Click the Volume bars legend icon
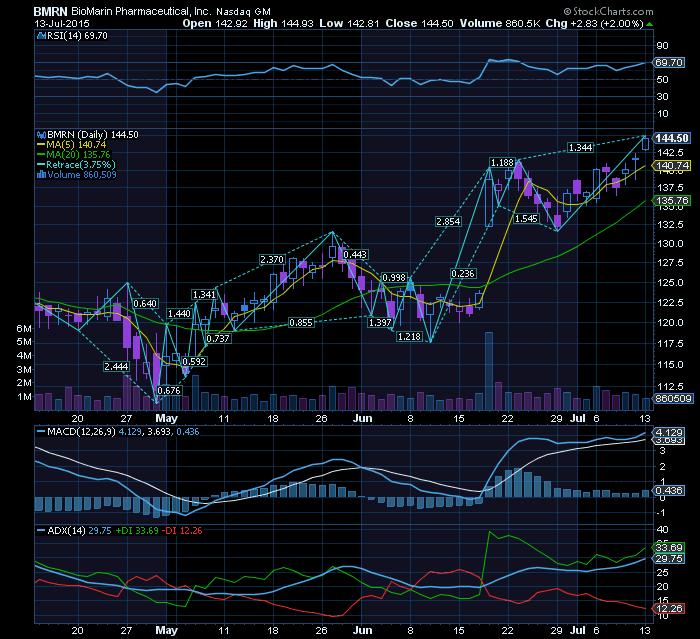 point(41,175)
